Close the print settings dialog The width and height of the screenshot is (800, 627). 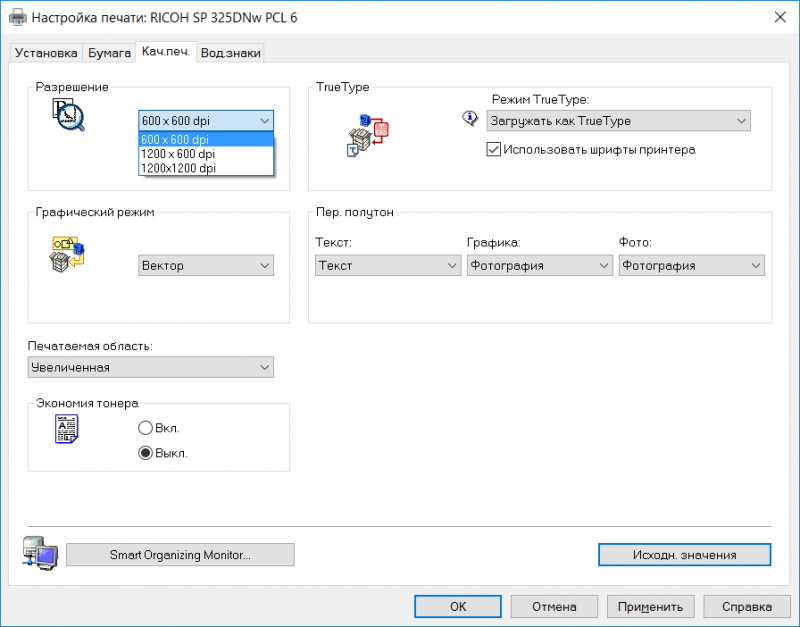coord(780,17)
